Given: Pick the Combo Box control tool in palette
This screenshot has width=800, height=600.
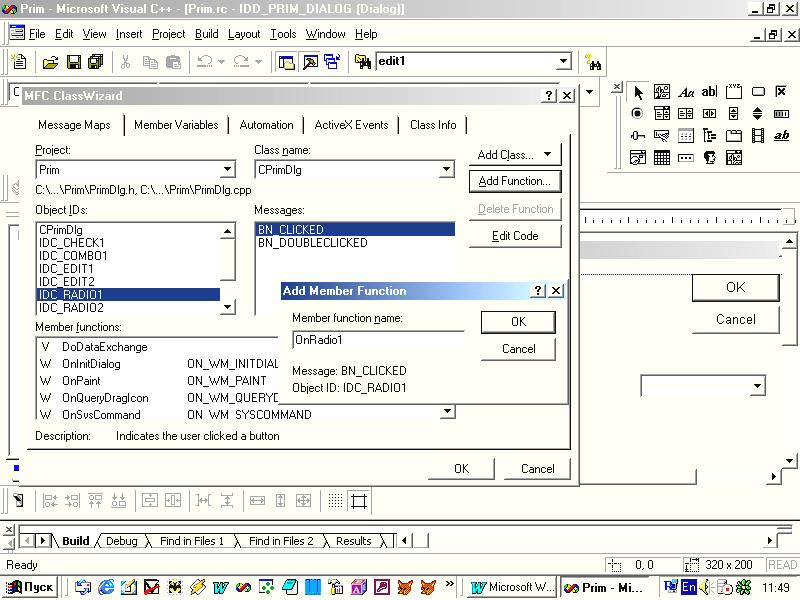Looking at the screenshot, I should pyautogui.click(x=661, y=113).
